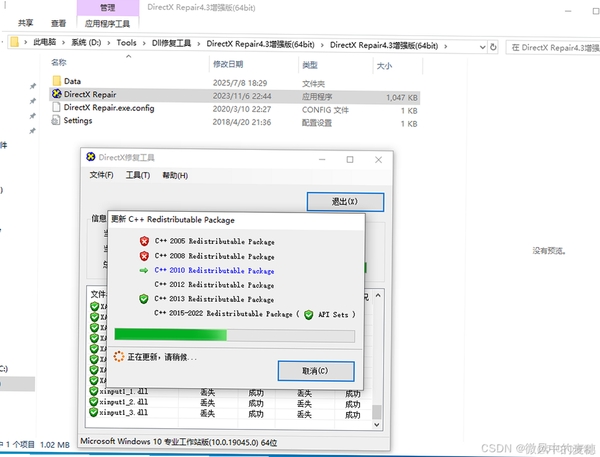Screen dimensions: 600x457
Task: Click Microsoft Windows 10 status bar text
Action: [x=178, y=442]
